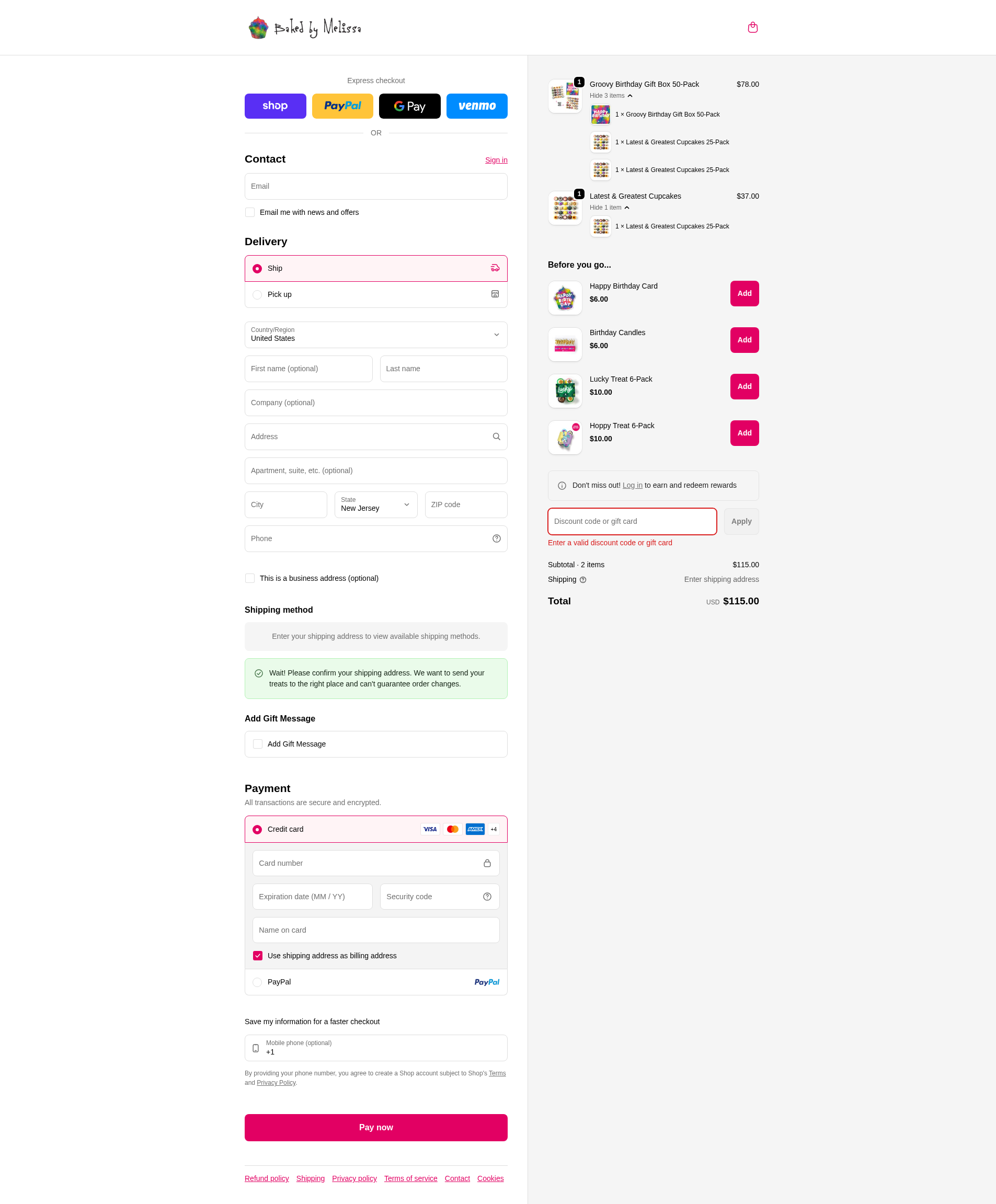The width and height of the screenshot is (996, 1204).
Task: Open the Country/Region dropdown
Action: click(x=375, y=335)
